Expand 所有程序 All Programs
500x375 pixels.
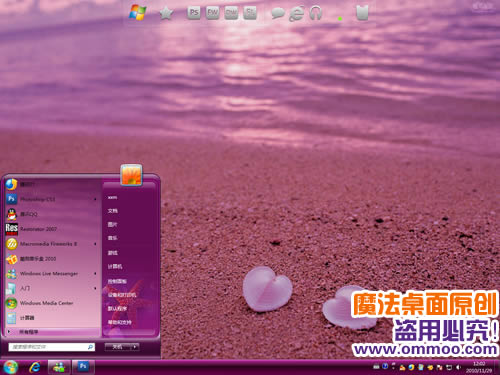pos(52,332)
